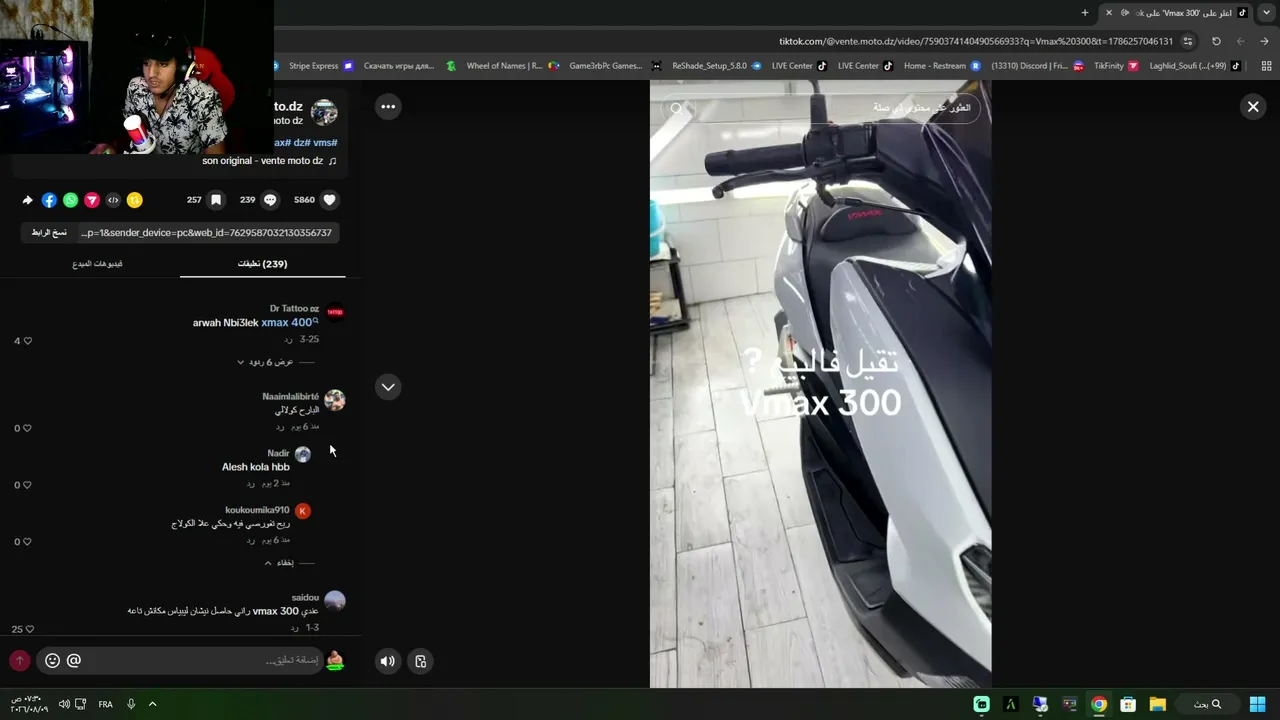
Task: Repost the video with the yellow icon
Action: point(135,200)
